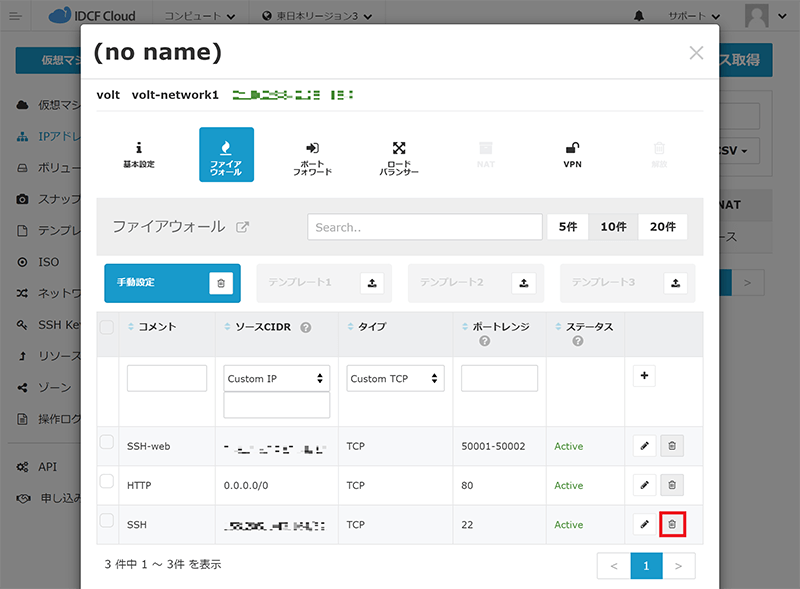
Task: Click the trash icon in the SSH-web row
Action: pos(672,446)
